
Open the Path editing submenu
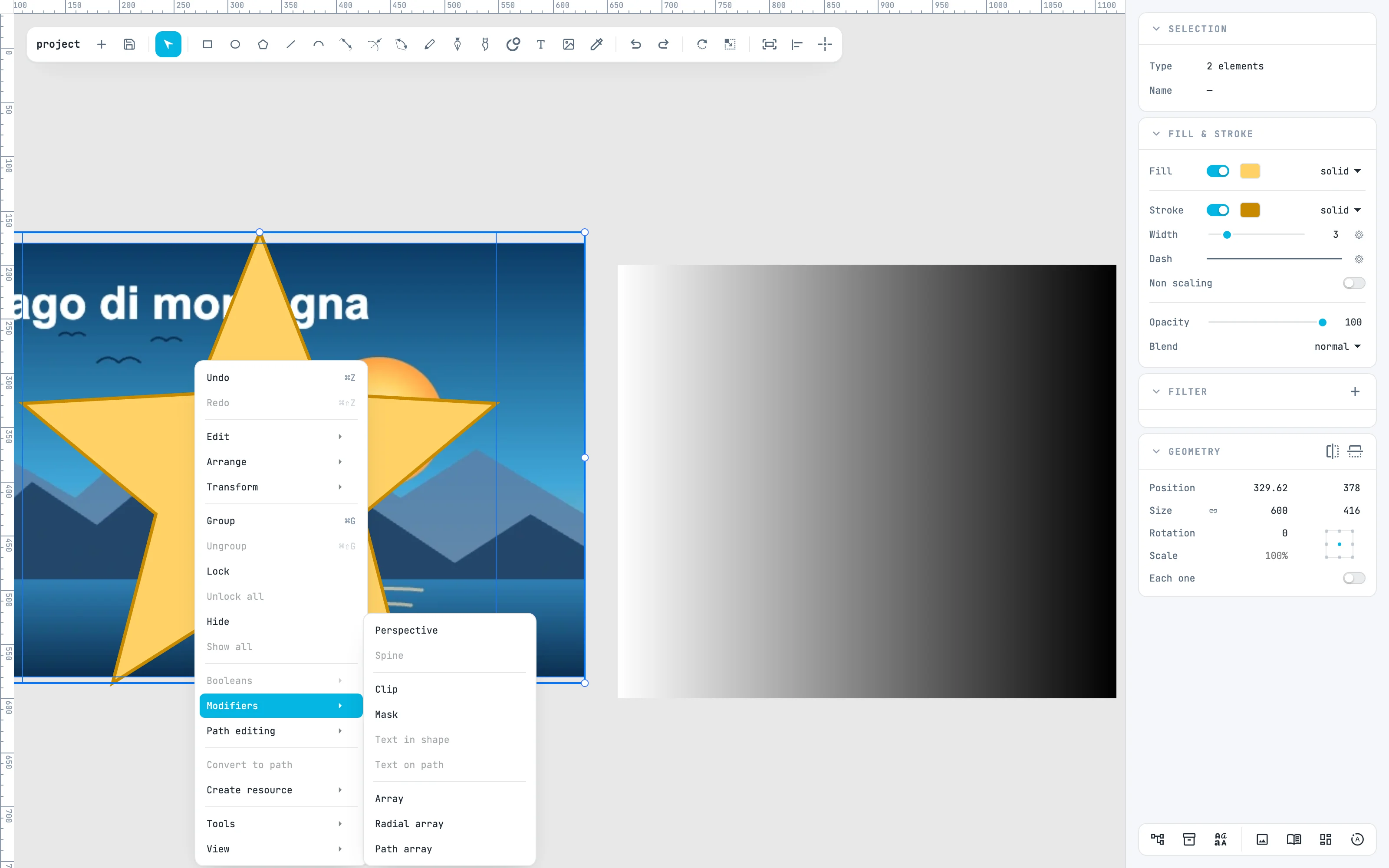(x=281, y=731)
